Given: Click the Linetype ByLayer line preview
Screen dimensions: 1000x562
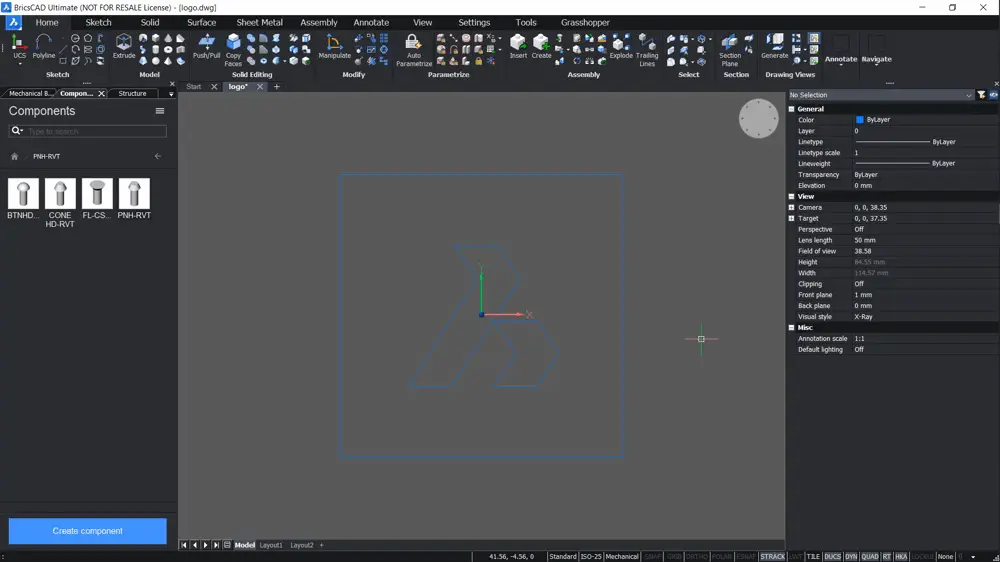Looking at the screenshot, I should click(892, 142).
